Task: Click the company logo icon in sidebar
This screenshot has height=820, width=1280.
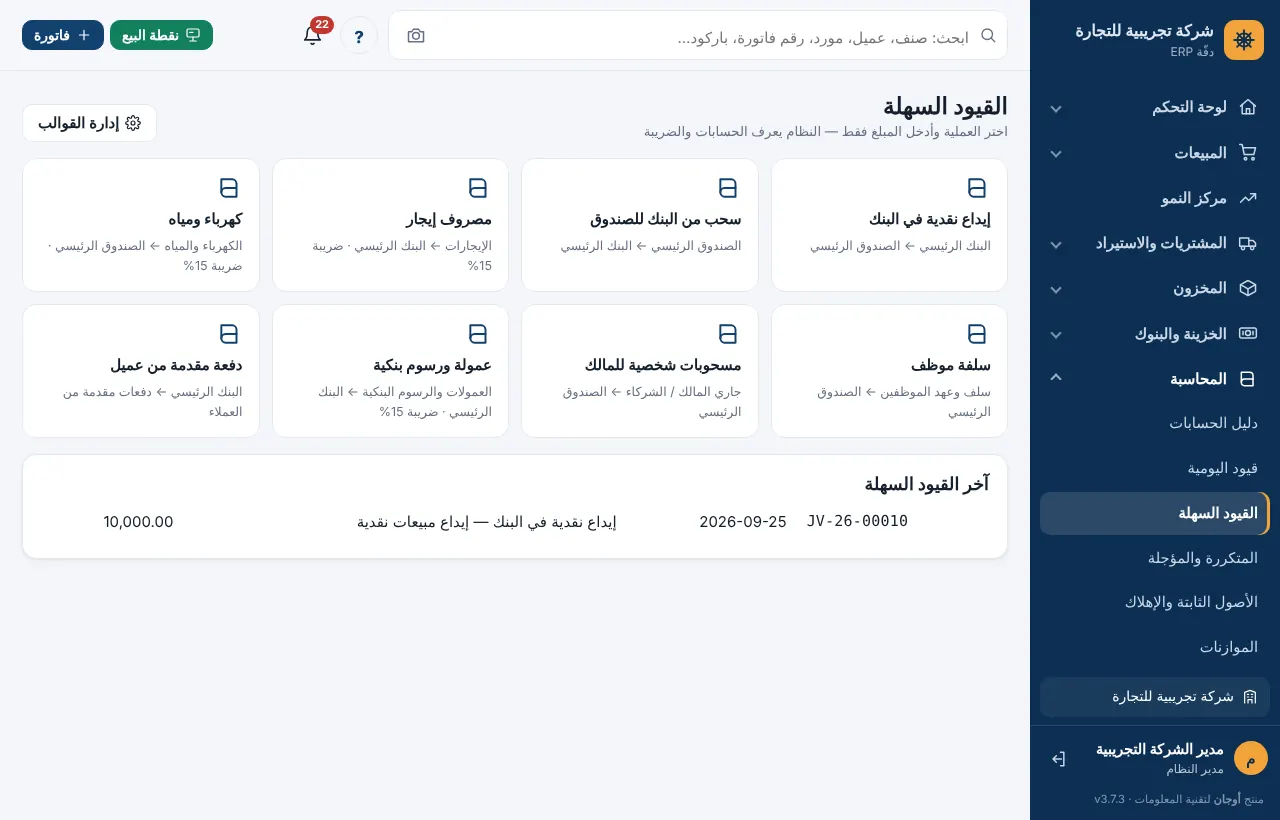Action: [x=1244, y=40]
